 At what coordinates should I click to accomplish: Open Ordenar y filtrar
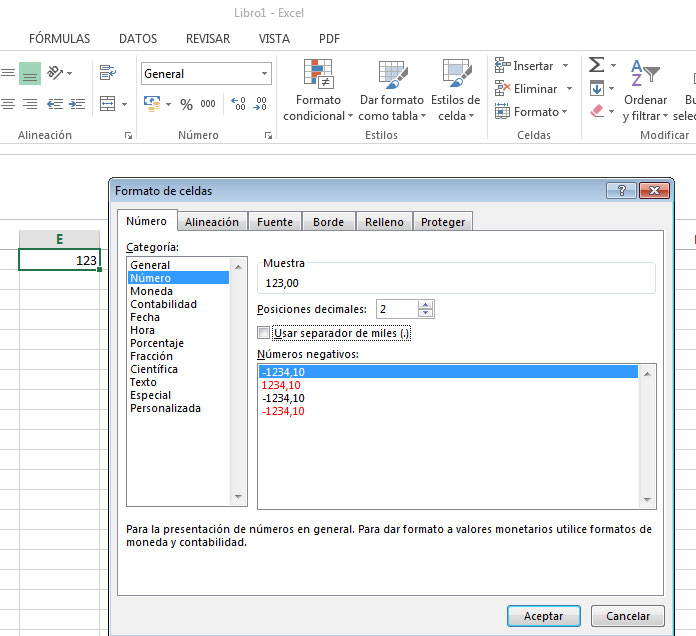click(645, 91)
